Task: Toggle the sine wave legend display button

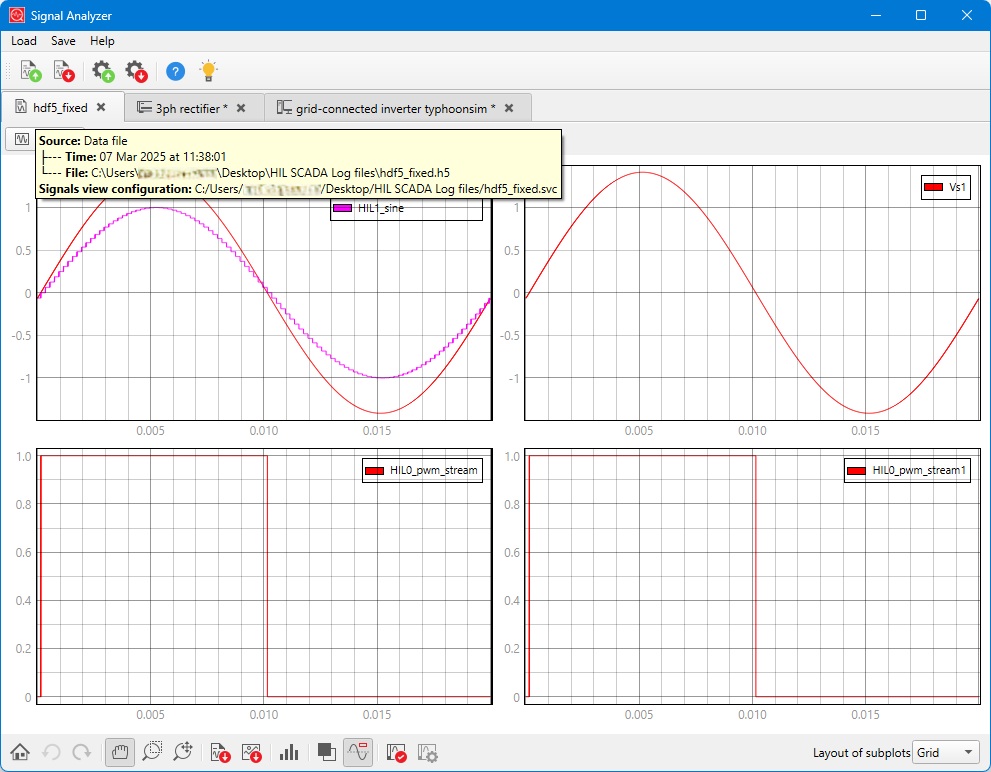Action: click(358, 752)
